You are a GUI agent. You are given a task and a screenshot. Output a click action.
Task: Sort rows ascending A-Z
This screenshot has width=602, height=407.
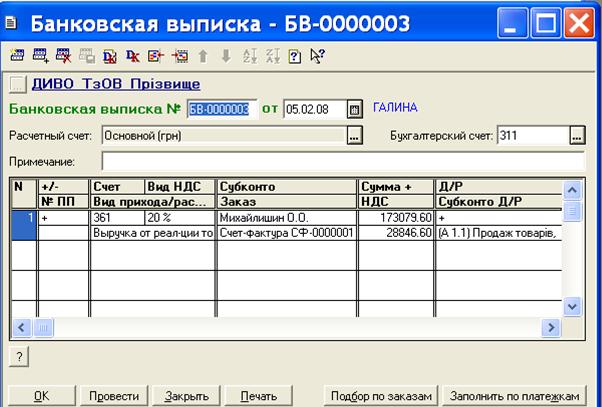tap(250, 56)
